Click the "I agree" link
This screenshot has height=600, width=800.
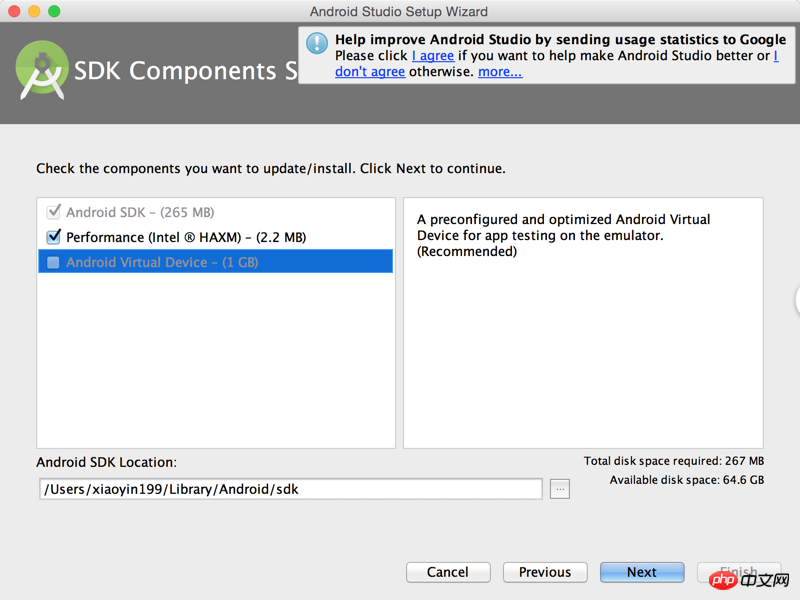[x=433, y=56]
